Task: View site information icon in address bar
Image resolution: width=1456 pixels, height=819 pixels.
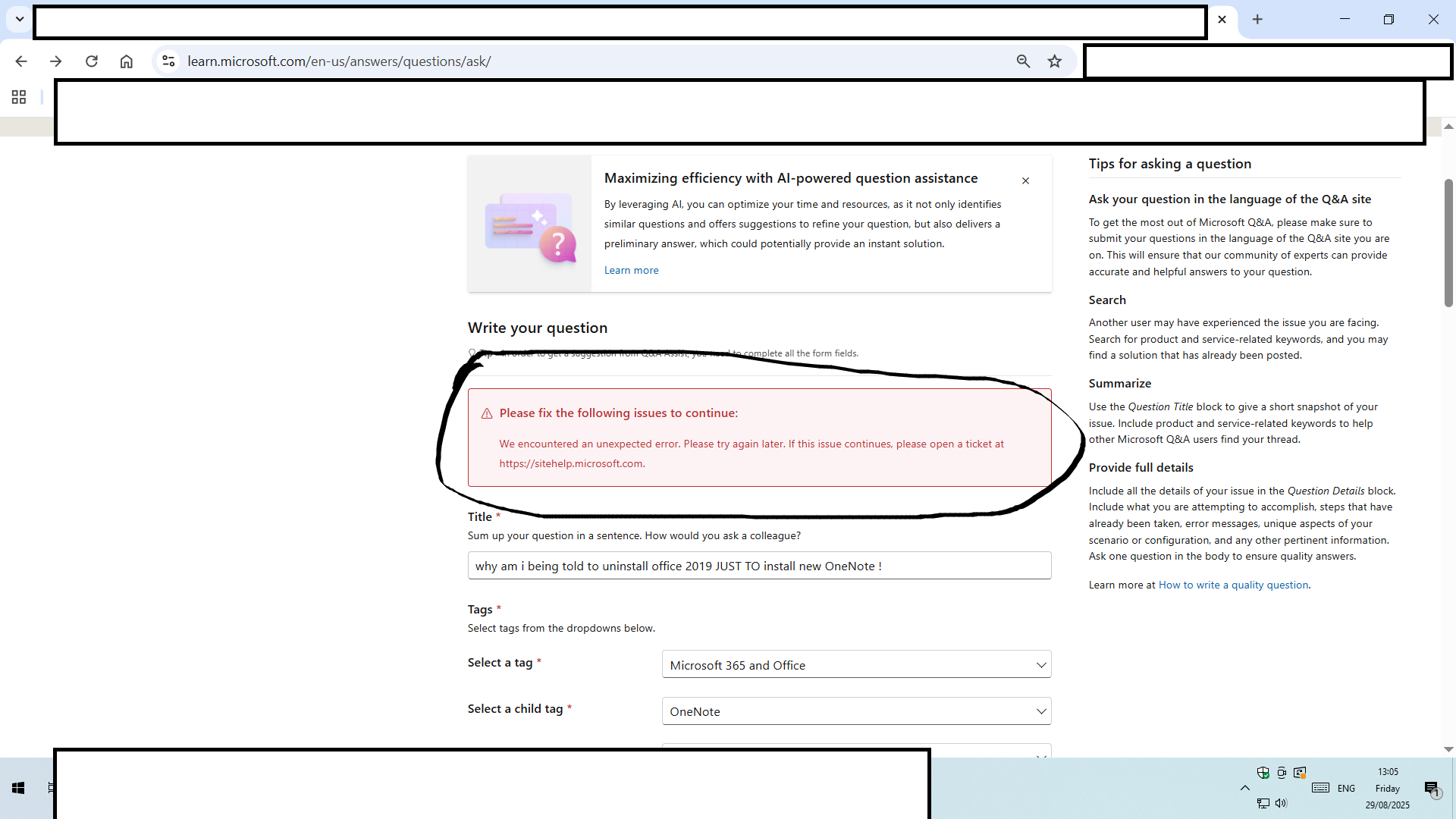Action: [x=168, y=61]
